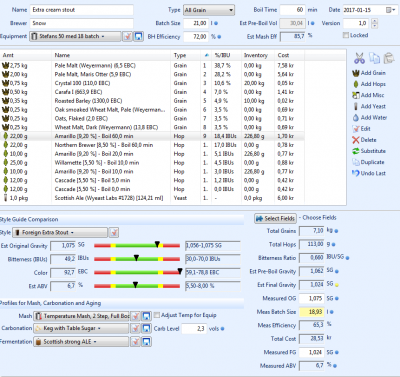
Task: Click Est Original Gravity range slider
Action: coord(137,246)
